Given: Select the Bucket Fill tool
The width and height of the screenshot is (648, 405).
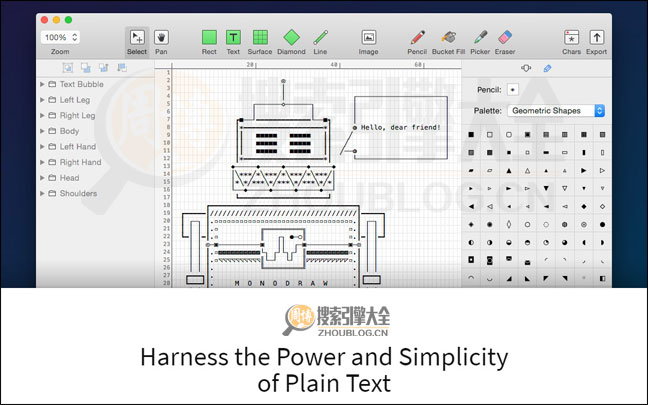Looking at the screenshot, I should pyautogui.click(x=448, y=42).
